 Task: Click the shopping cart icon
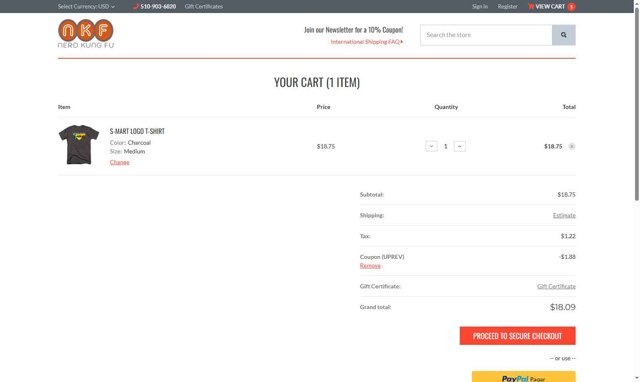[531, 7]
